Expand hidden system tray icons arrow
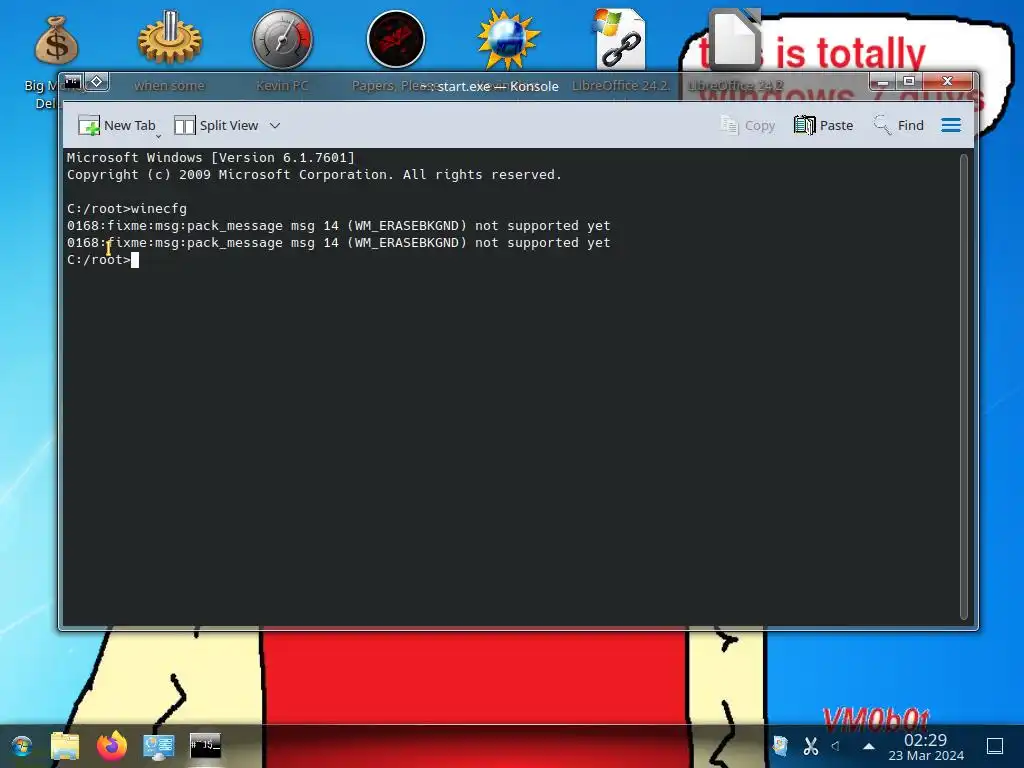The height and width of the screenshot is (768, 1024). click(869, 746)
